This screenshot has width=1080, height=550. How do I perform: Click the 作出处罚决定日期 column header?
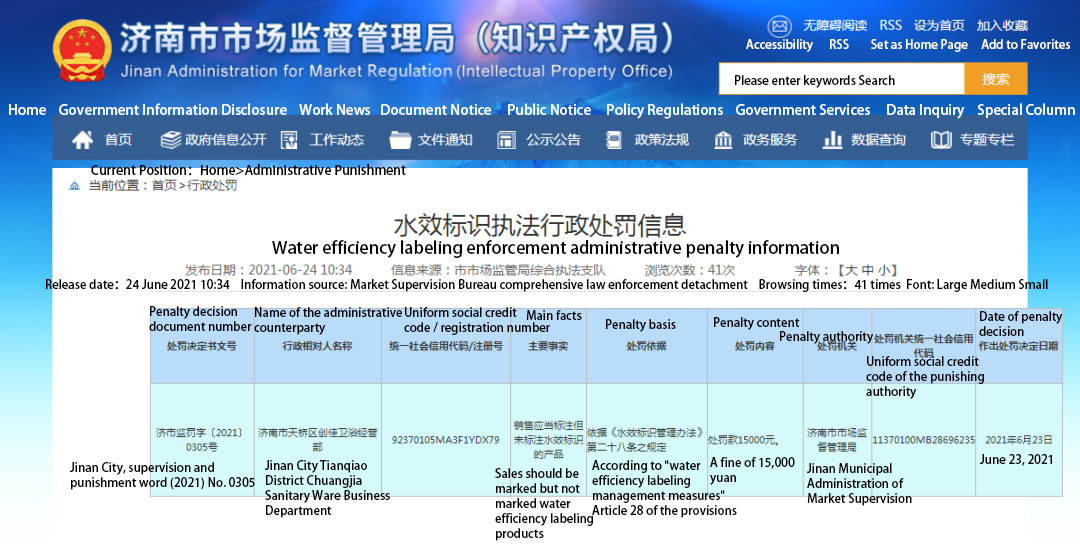[1019, 346]
